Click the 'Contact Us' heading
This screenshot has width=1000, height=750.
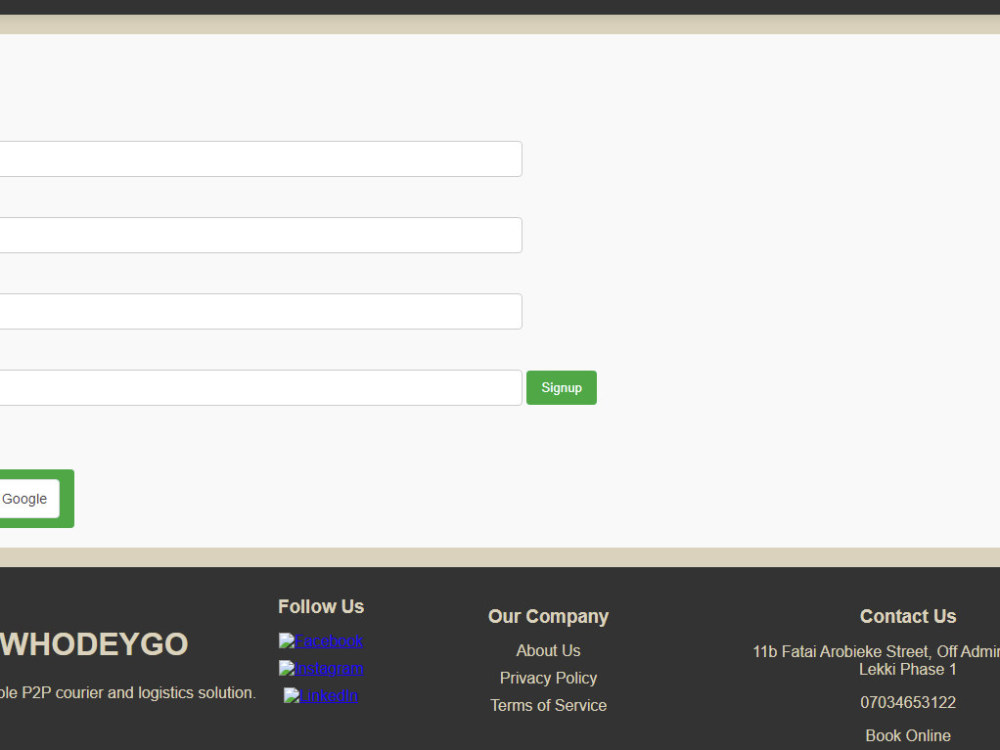point(908,616)
